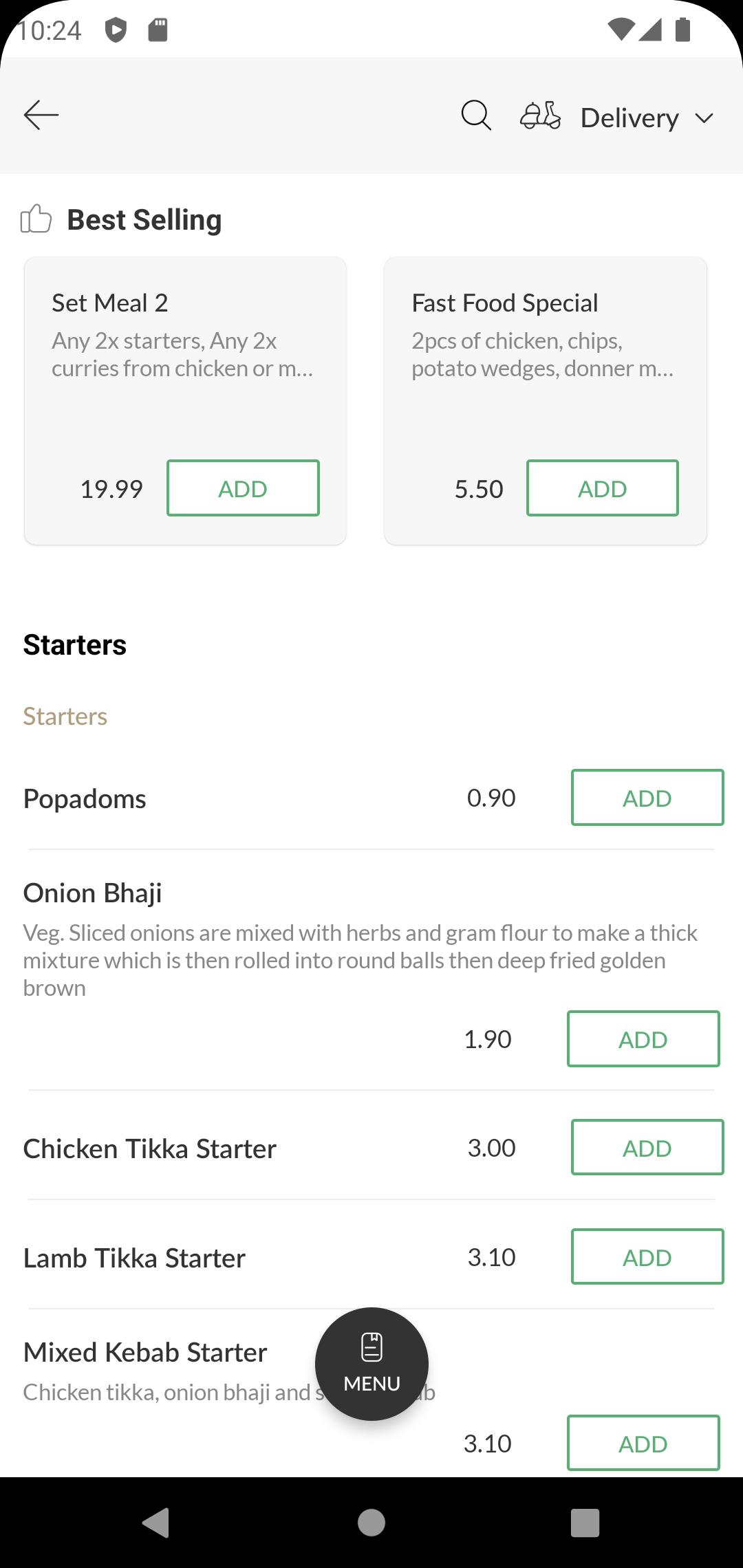This screenshot has height=1568, width=743.
Task: Add Popadoms to the basket
Action: click(x=647, y=797)
